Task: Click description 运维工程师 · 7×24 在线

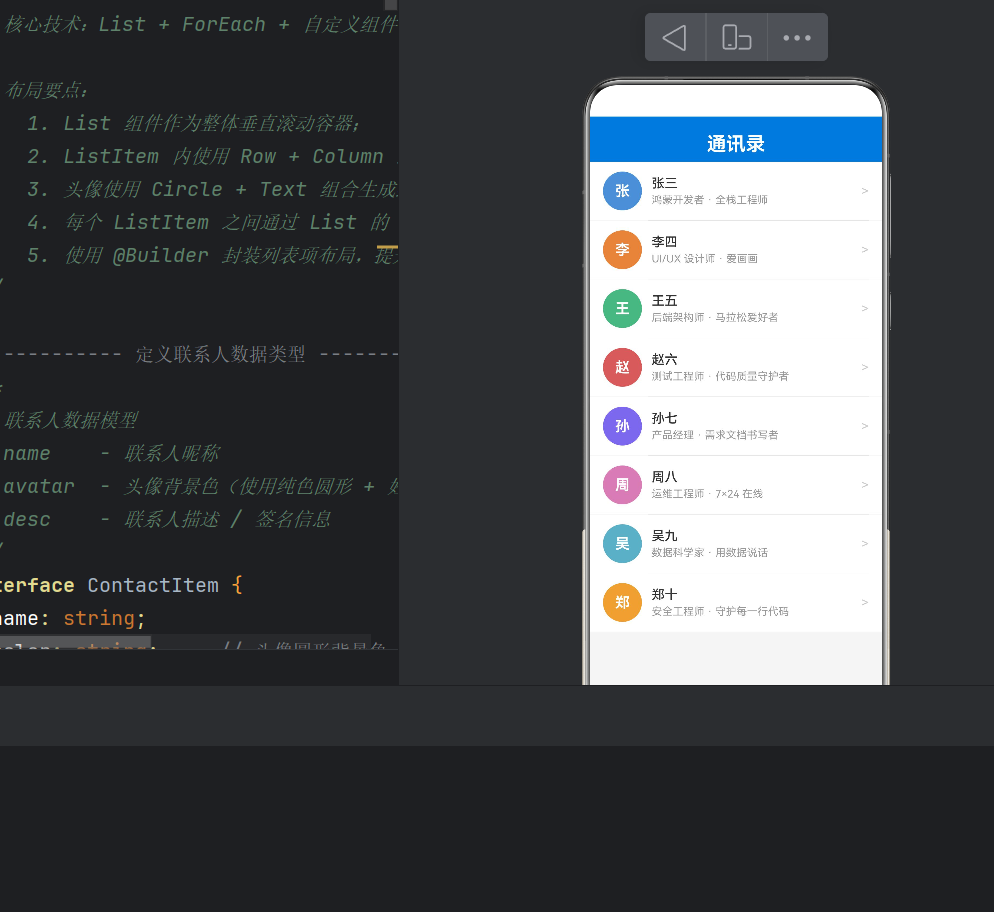Action: coord(707,494)
